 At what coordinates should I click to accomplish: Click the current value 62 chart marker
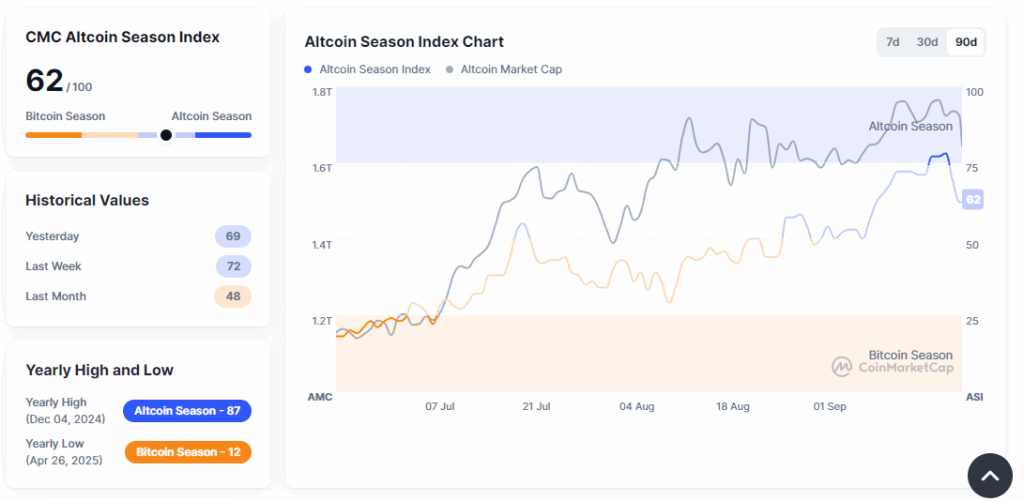click(973, 200)
